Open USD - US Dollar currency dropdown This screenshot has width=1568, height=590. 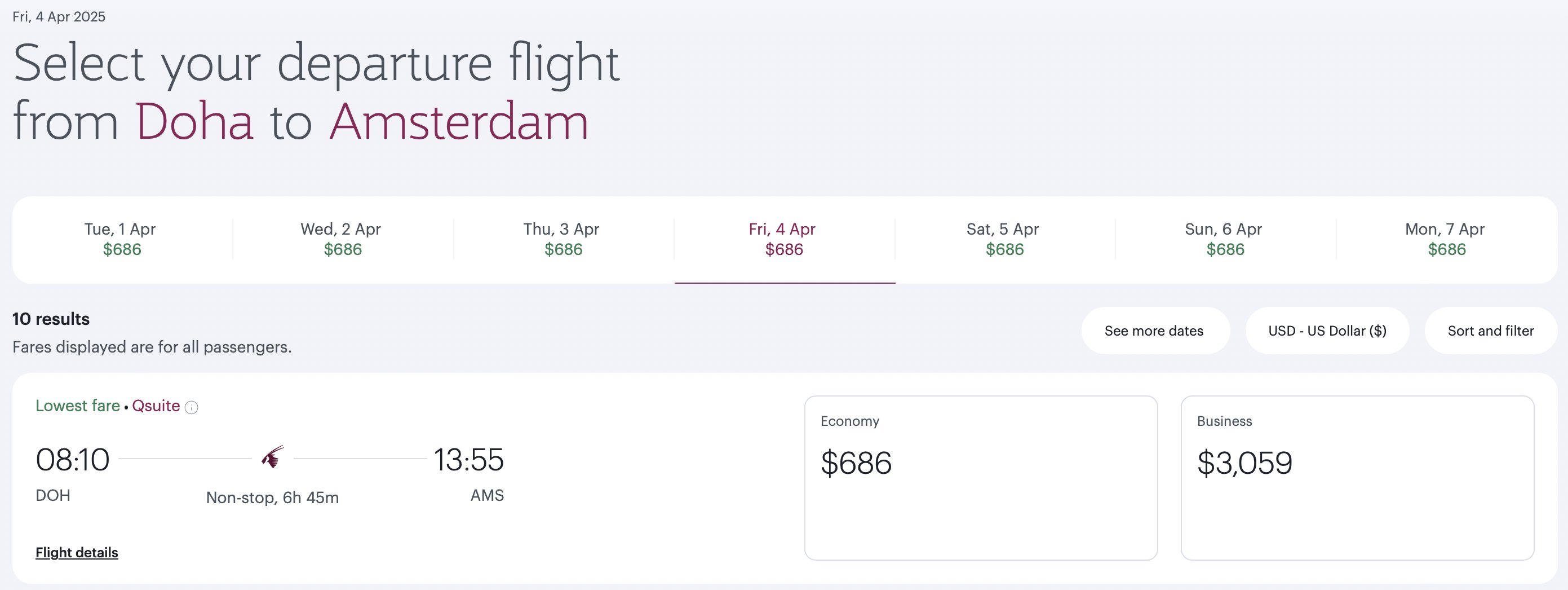(x=1327, y=331)
